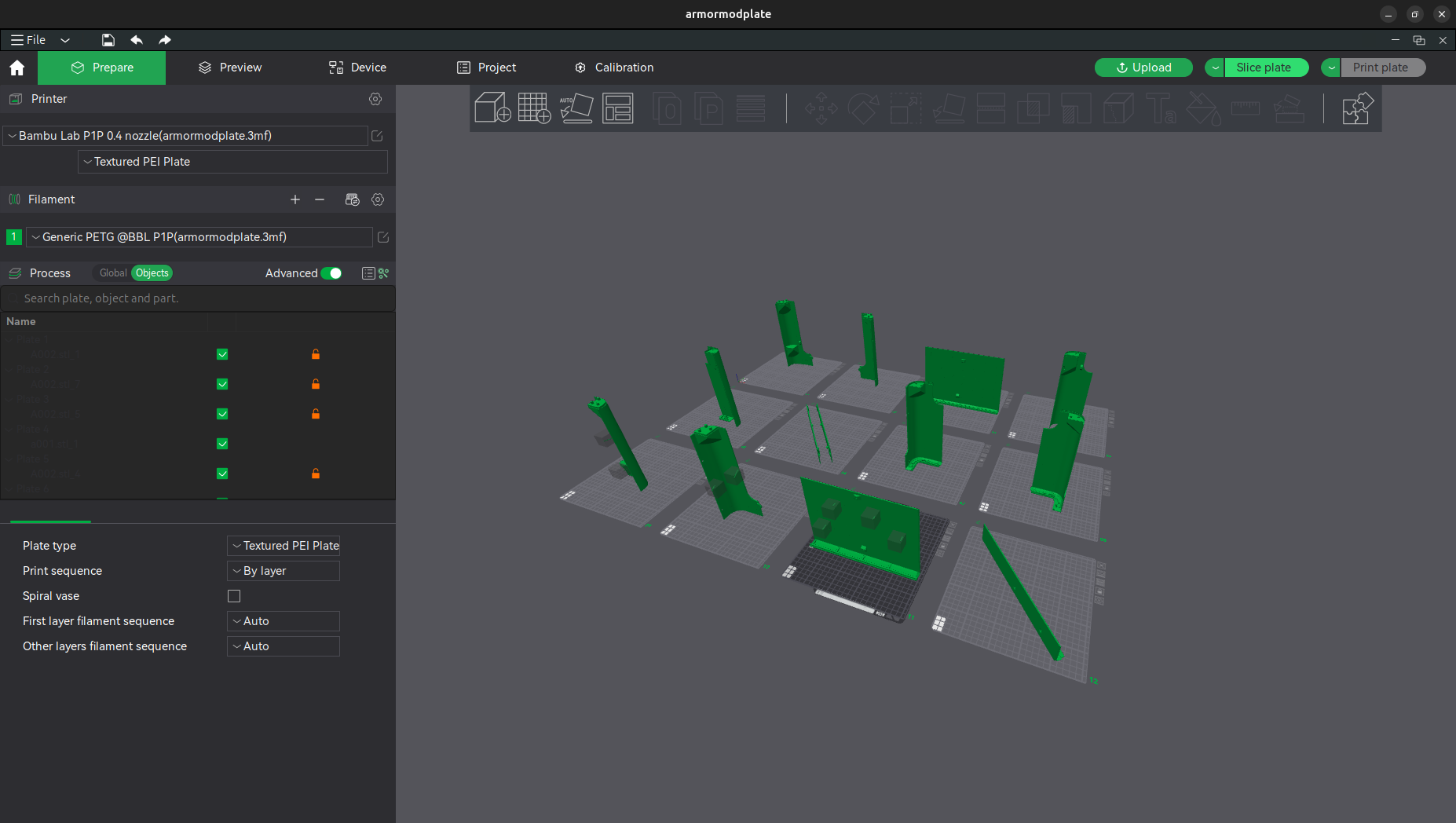
Task: Open the Assembly view puzzle icon
Action: click(x=1357, y=108)
